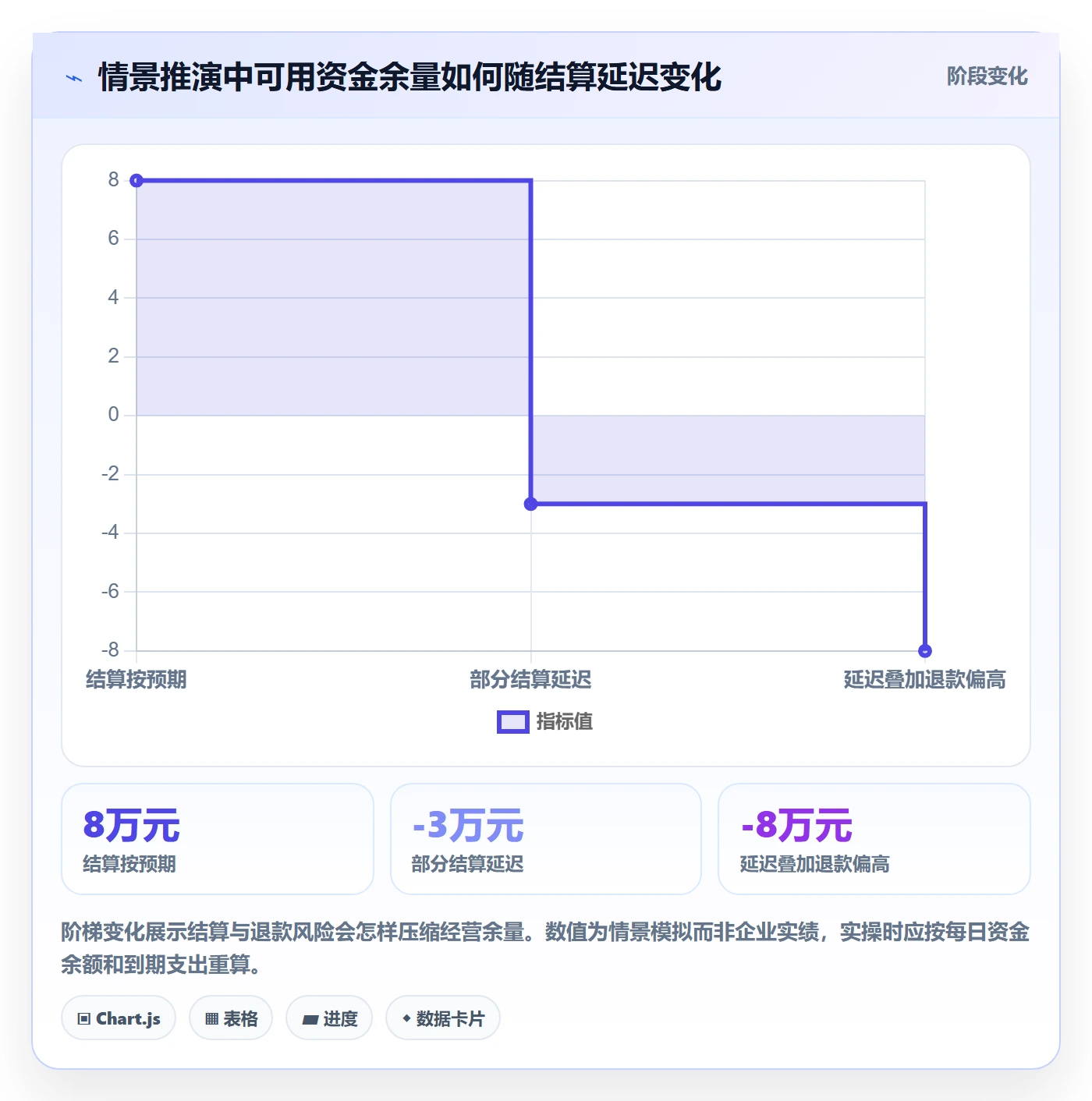The image size is (1092, 1101).
Task: Click the y-axis tick label -6
Action: pos(110,591)
